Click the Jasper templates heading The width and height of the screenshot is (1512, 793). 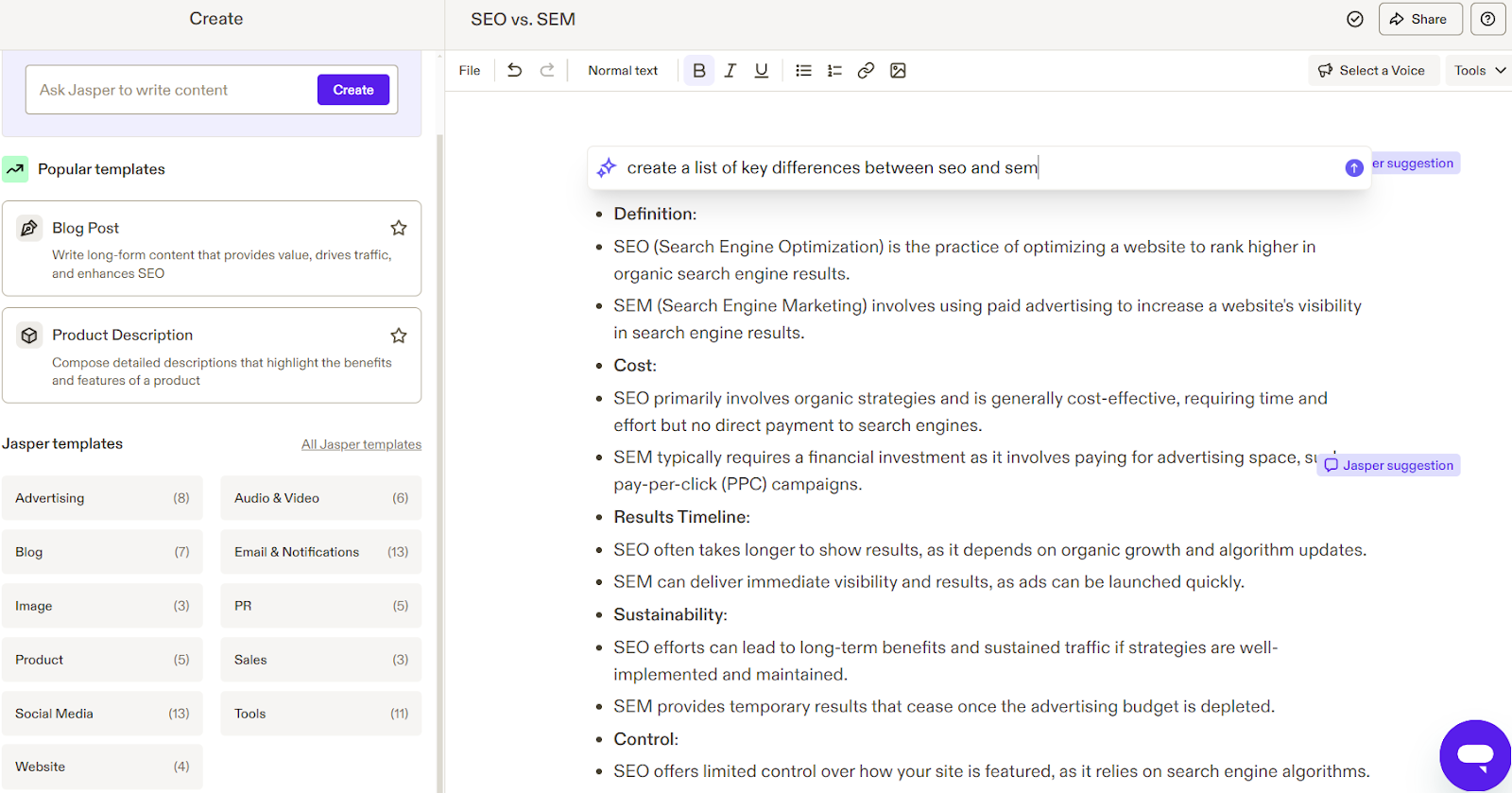coord(62,443)
